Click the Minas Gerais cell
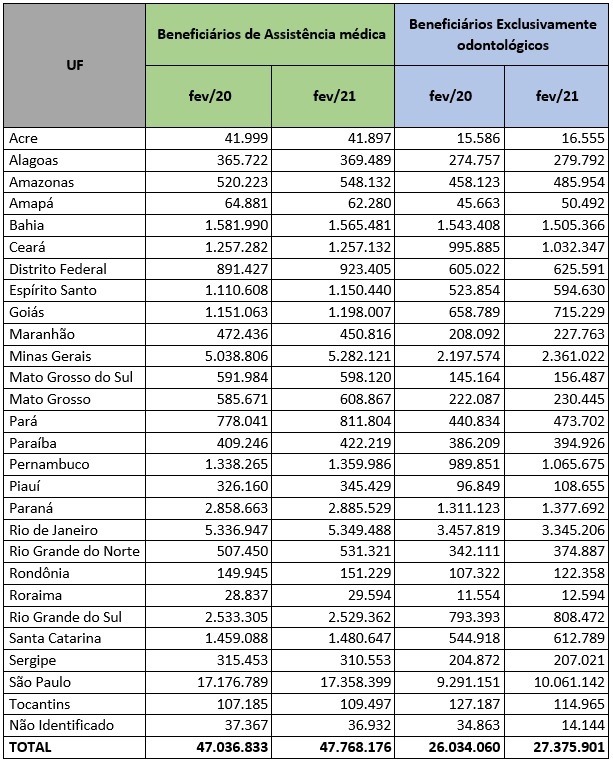This screenshot has width=613, height=769. [x=49, y=355]
